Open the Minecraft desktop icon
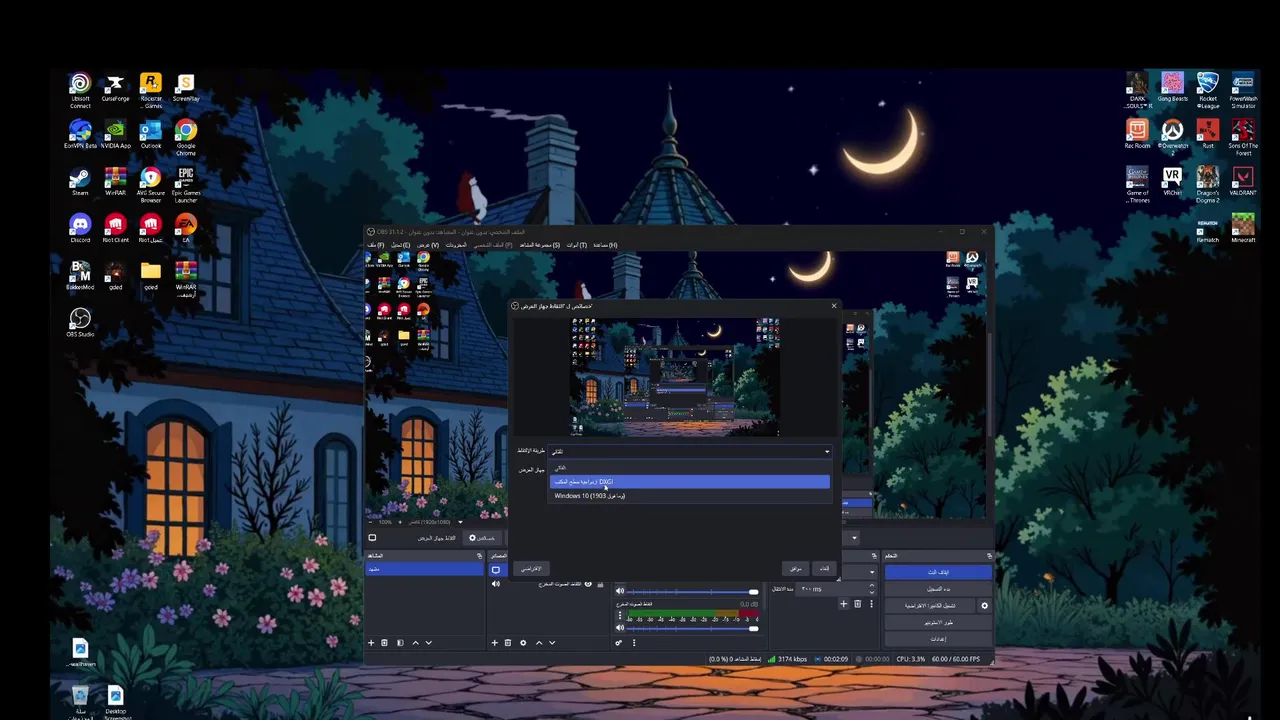 (1243, 228)
